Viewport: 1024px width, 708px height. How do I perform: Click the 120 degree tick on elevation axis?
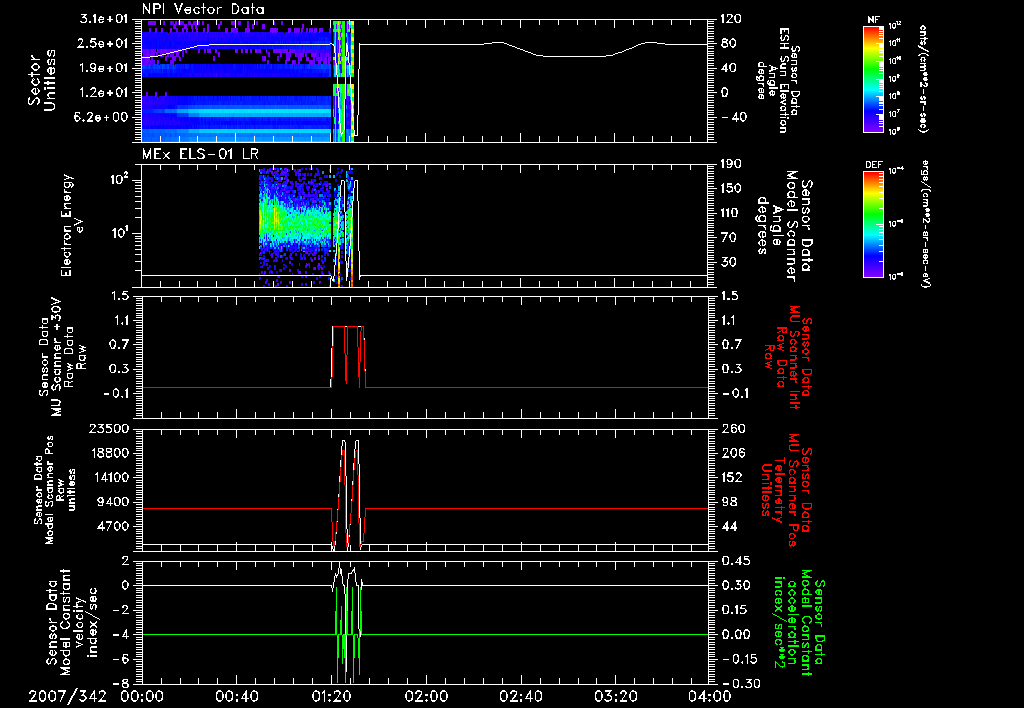click(731, 19)
